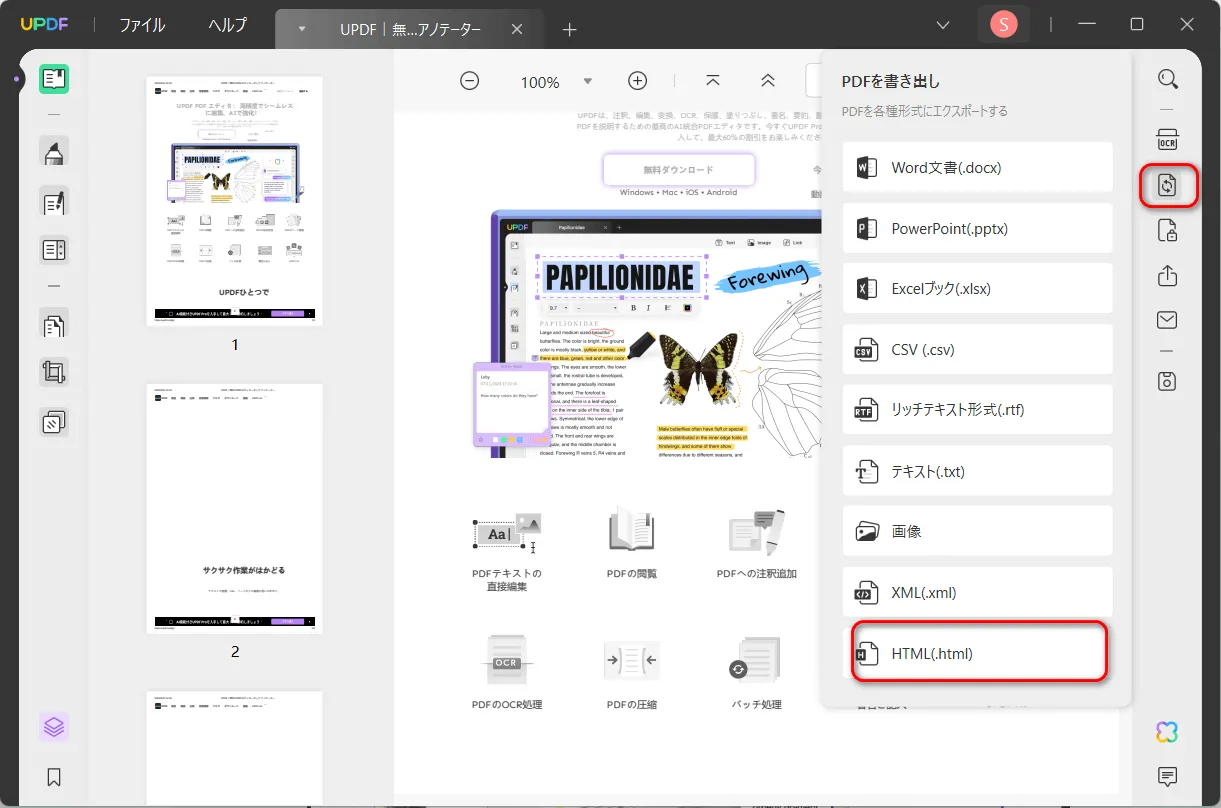The height and width of the screenshot is (808, 1221).
Task: Export as HTML(.html)
Action: tap(979, 653)
